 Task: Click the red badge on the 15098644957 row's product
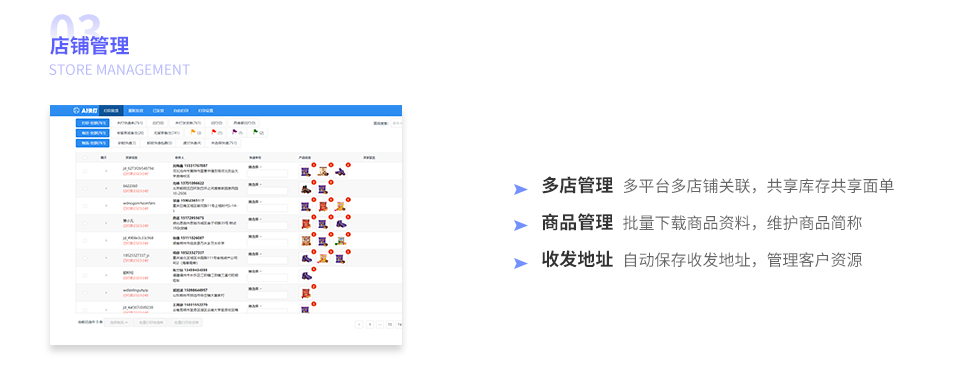pos(313,286)
